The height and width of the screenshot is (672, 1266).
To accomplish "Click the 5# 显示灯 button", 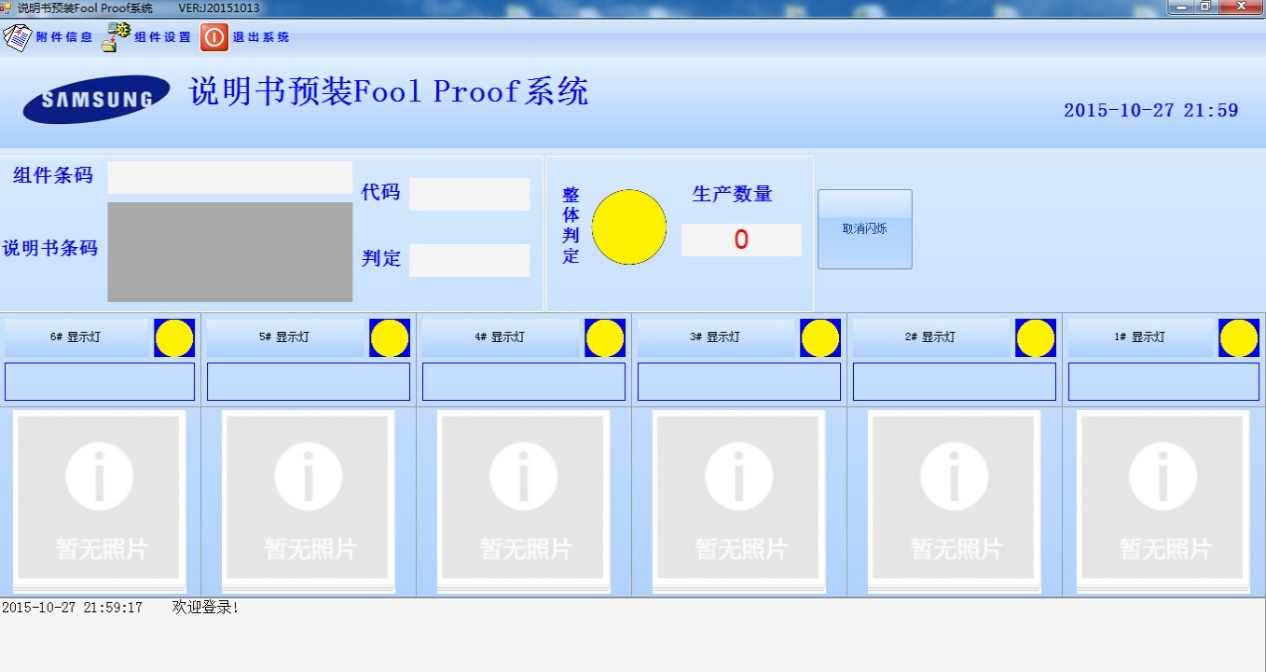I will pyautogui.click(x=285, y=338).
